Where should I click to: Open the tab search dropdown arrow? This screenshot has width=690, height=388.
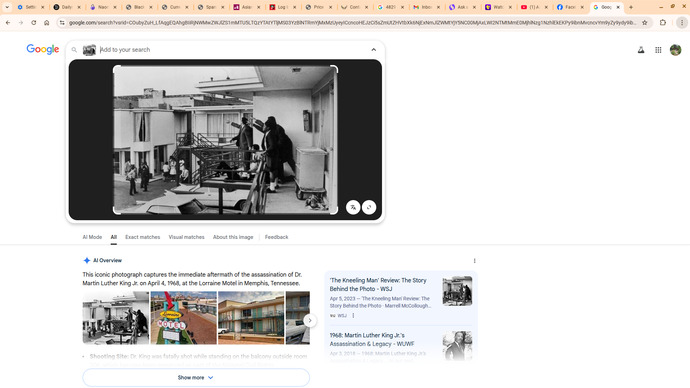(7, 7)
